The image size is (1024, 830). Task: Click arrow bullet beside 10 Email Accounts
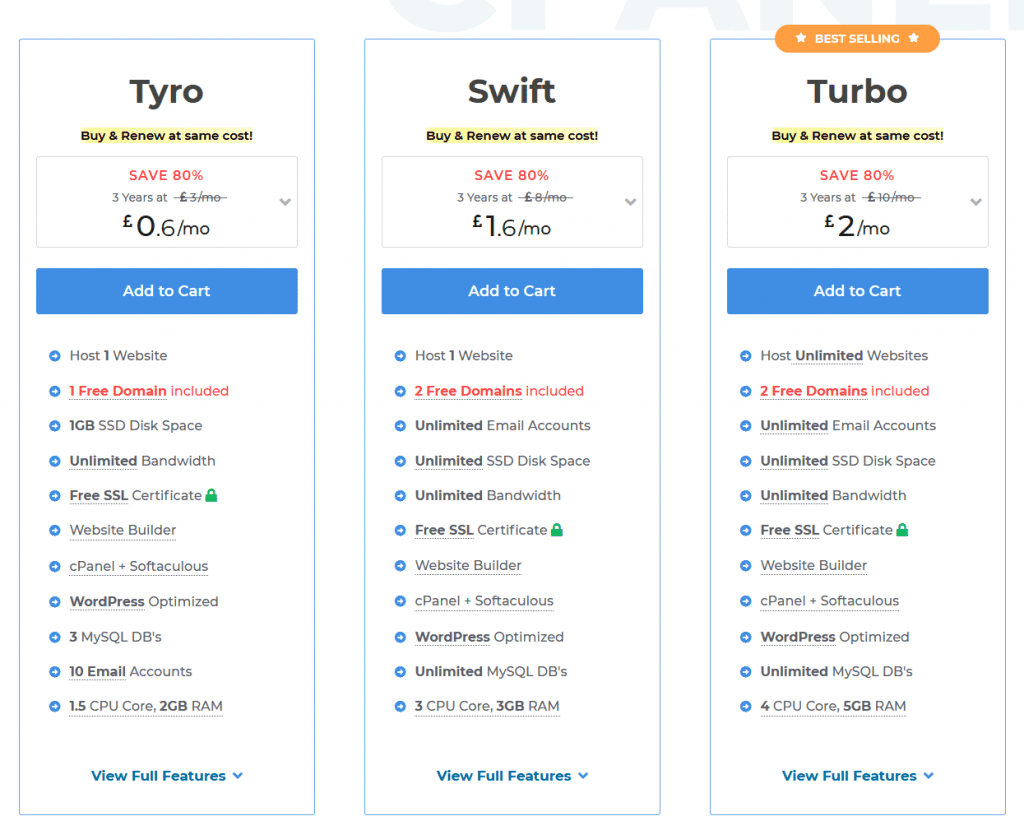pyautogui.click(x=55, y=671)
